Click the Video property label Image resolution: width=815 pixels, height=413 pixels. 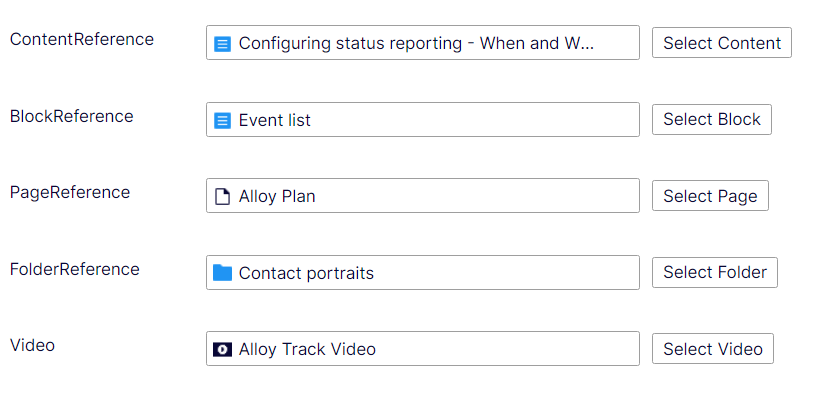pos(32,345)
